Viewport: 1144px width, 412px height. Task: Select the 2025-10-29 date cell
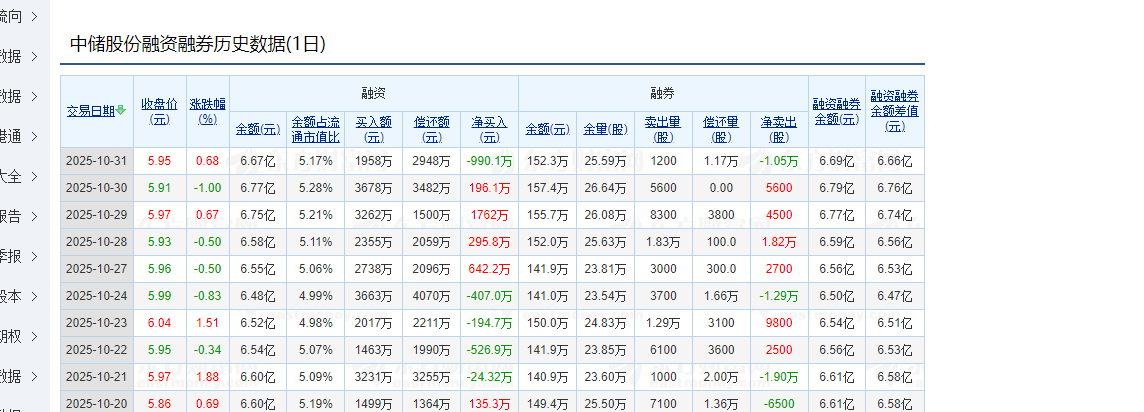[x=96, y=215]
